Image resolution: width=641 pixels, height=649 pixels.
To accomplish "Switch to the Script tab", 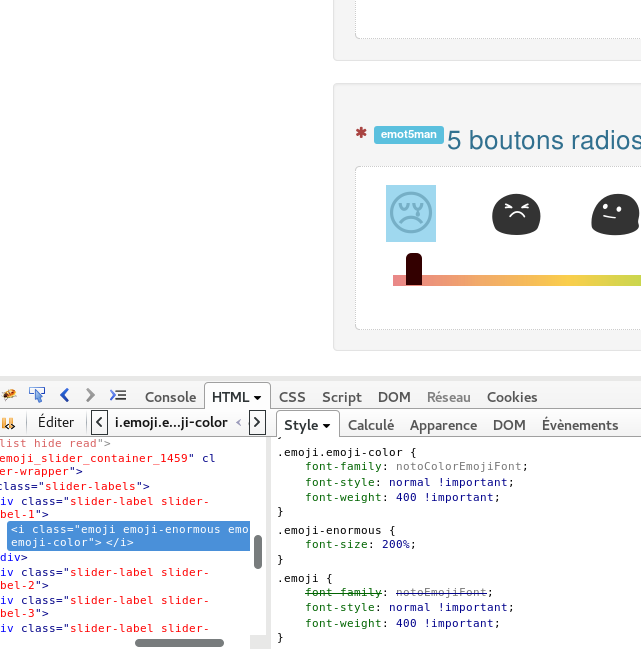I will tap(342, 397).
